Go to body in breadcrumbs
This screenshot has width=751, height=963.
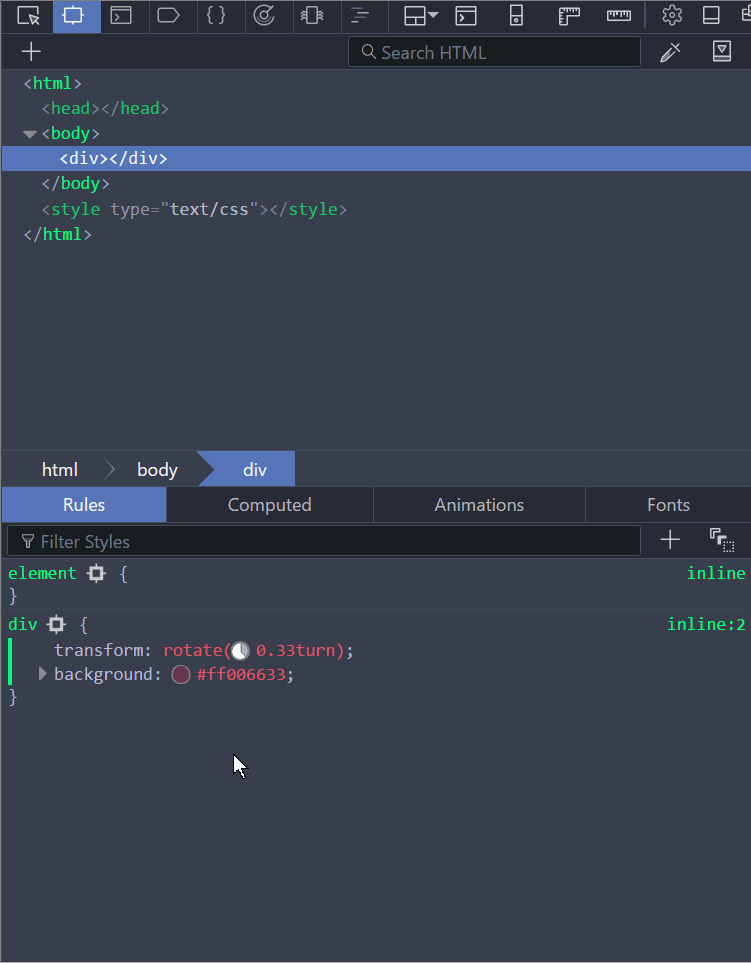pos(157,470)
